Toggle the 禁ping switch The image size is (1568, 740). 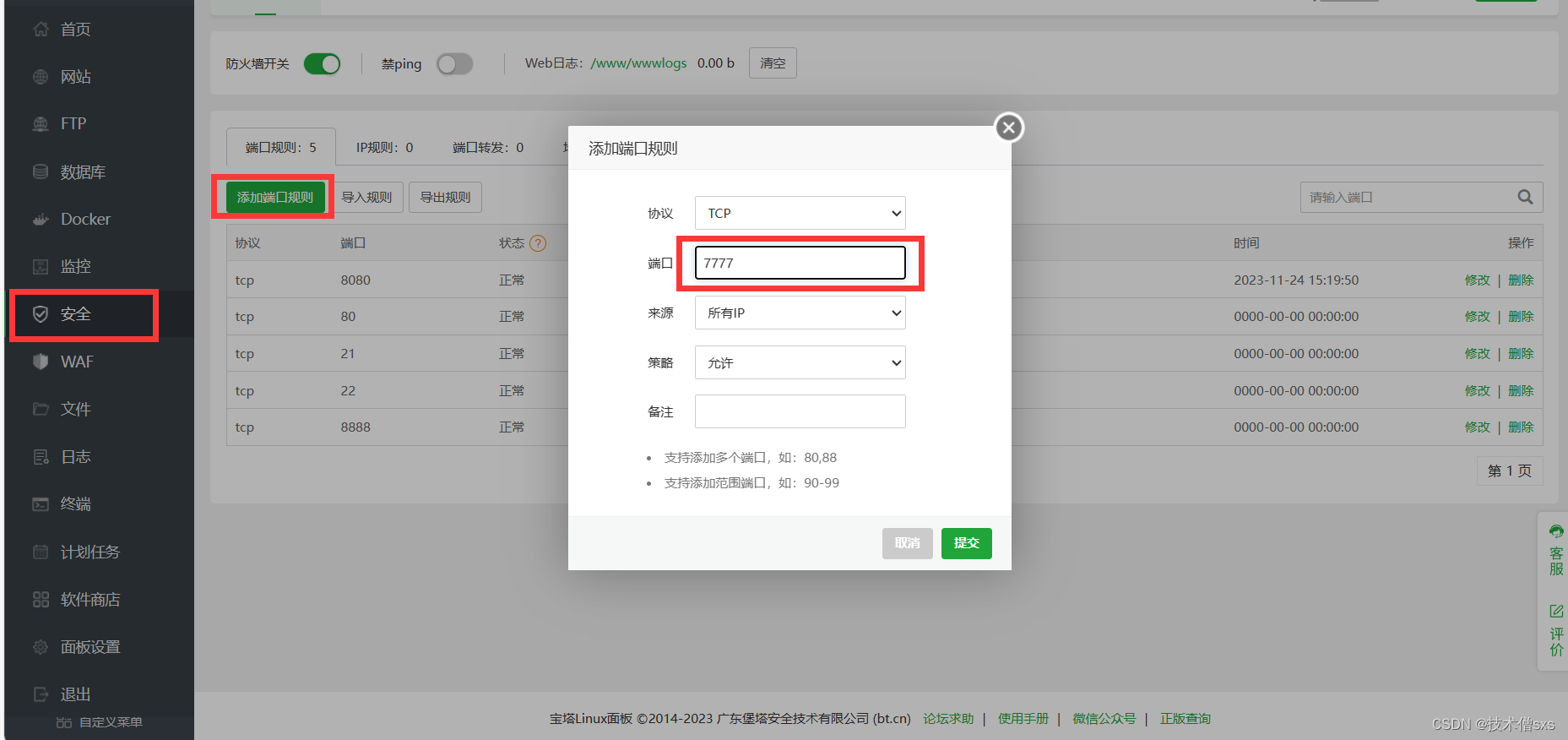point(454,64)
